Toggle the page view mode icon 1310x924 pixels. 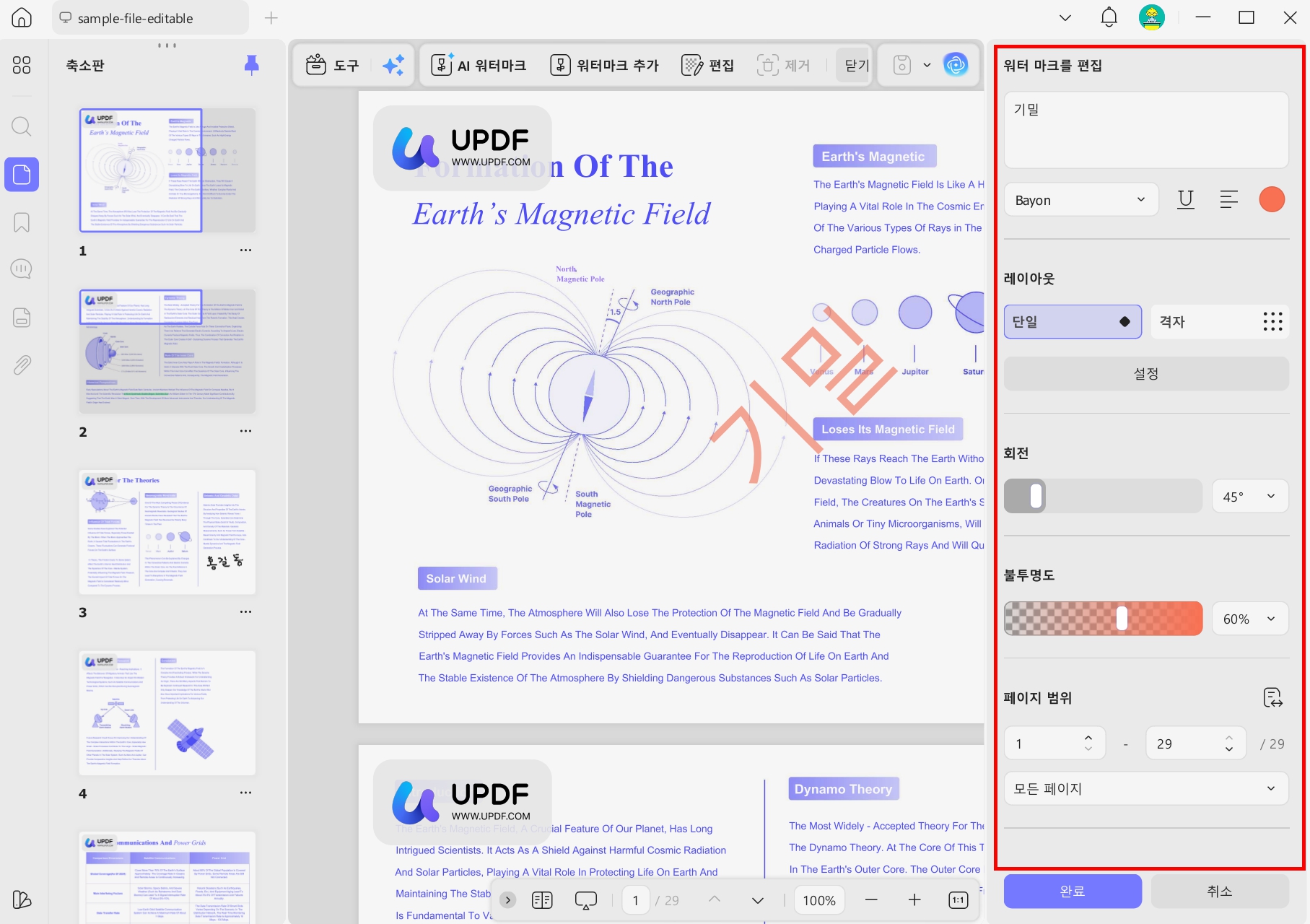click(x=542, y=900)
